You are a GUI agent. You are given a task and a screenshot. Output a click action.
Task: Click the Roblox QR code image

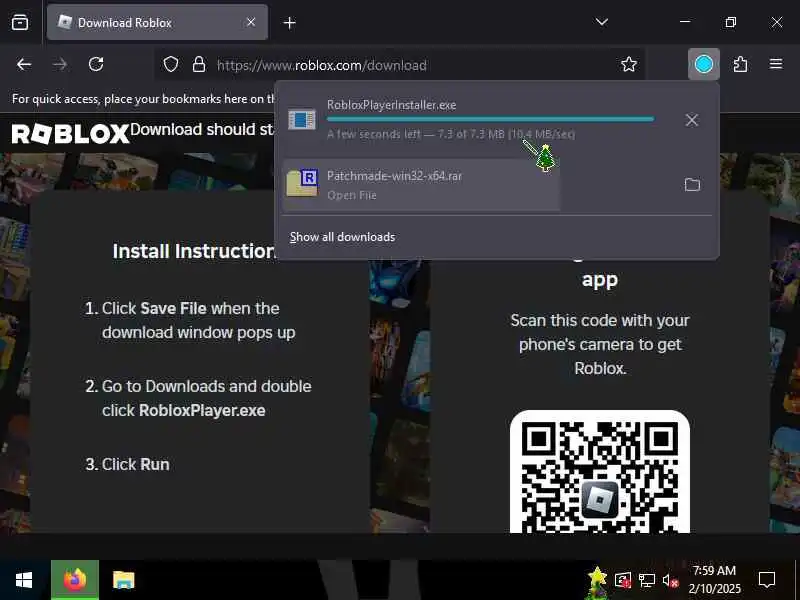coord(599,471)
